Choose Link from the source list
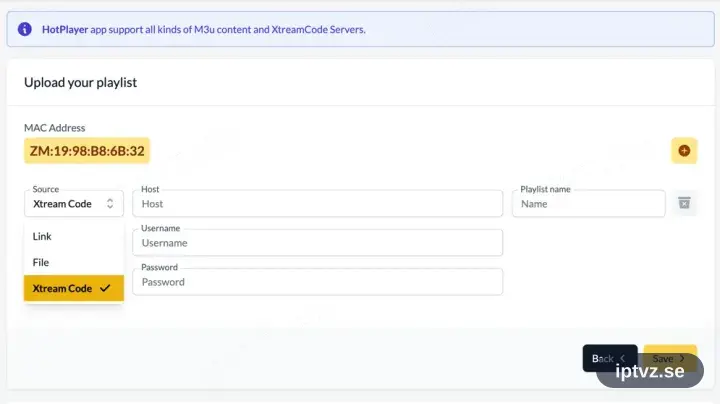Image resolution: width=720 pixels, height=404 pixels. tap(74, 236)
